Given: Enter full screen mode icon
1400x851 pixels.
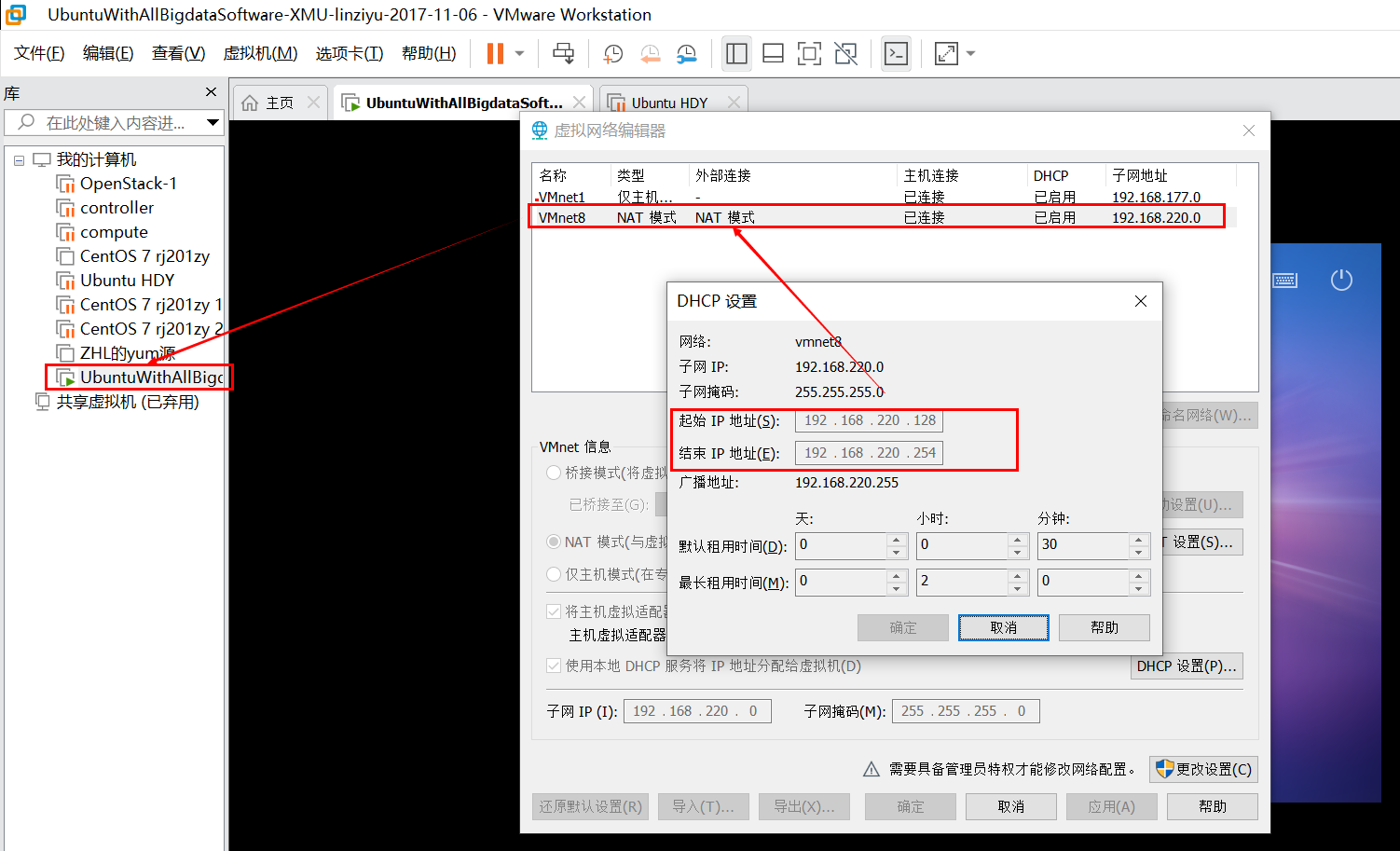Looking at the screenshot, I should tap(809, 53).
